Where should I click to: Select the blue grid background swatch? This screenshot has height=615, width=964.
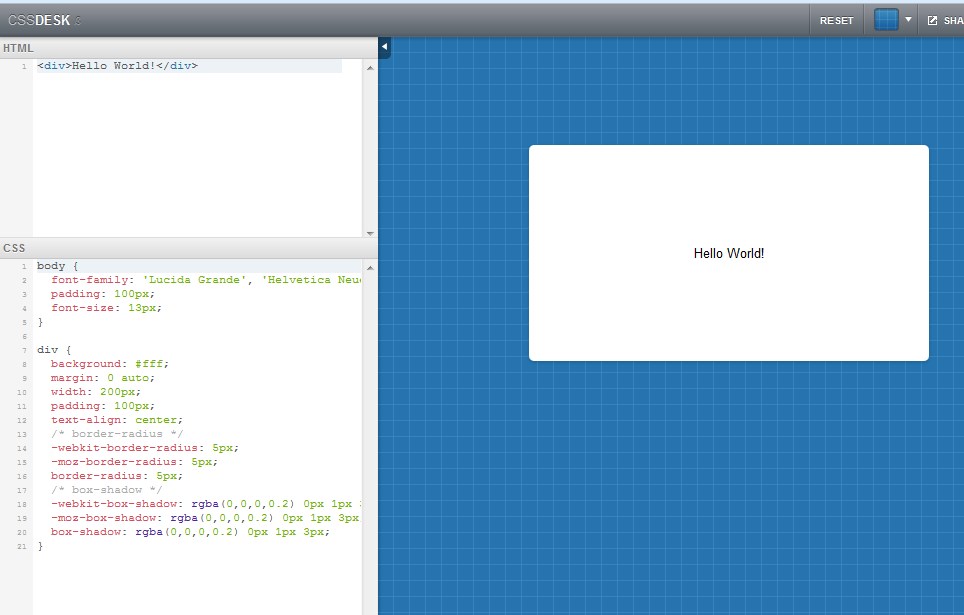tap(886, 20)
